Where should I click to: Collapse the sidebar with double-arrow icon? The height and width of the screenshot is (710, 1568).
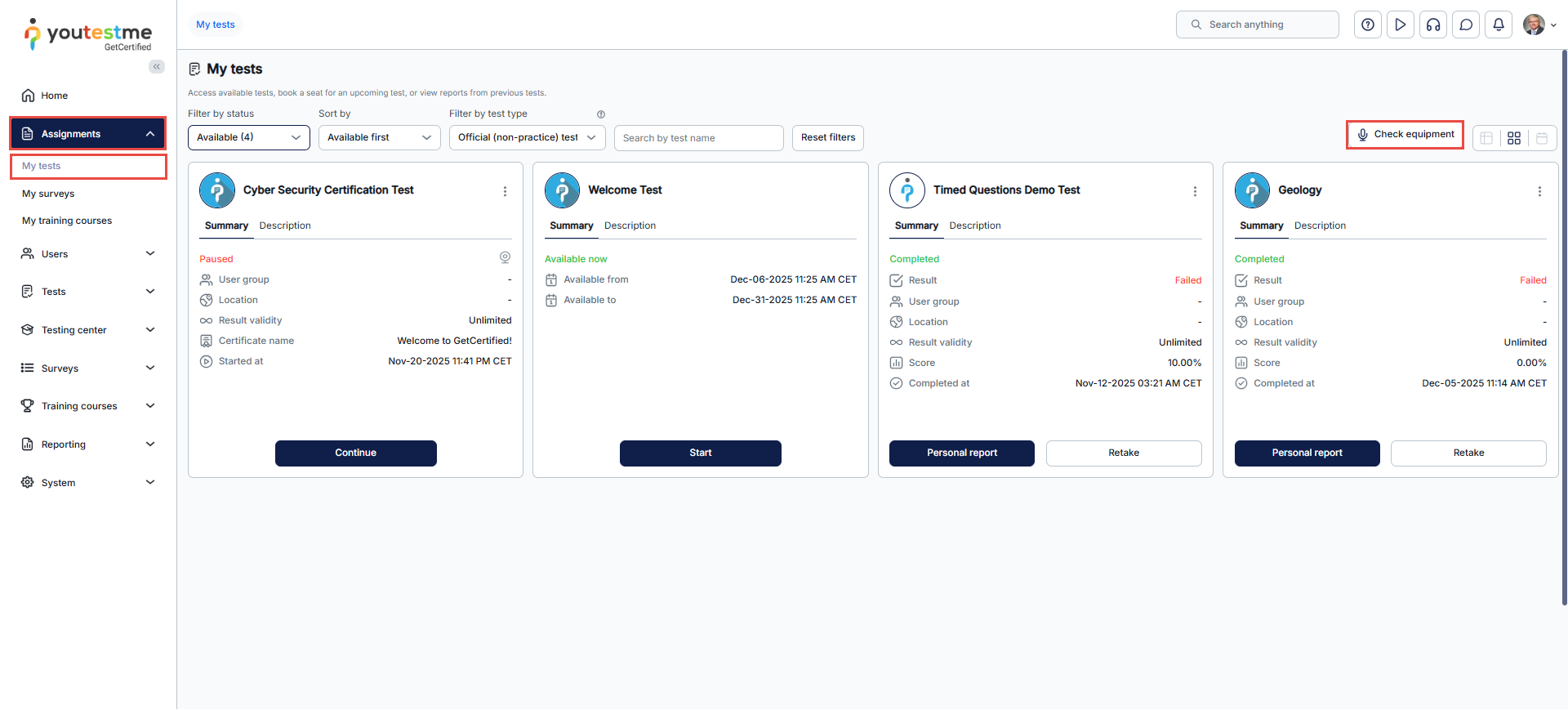coord(156,67)
